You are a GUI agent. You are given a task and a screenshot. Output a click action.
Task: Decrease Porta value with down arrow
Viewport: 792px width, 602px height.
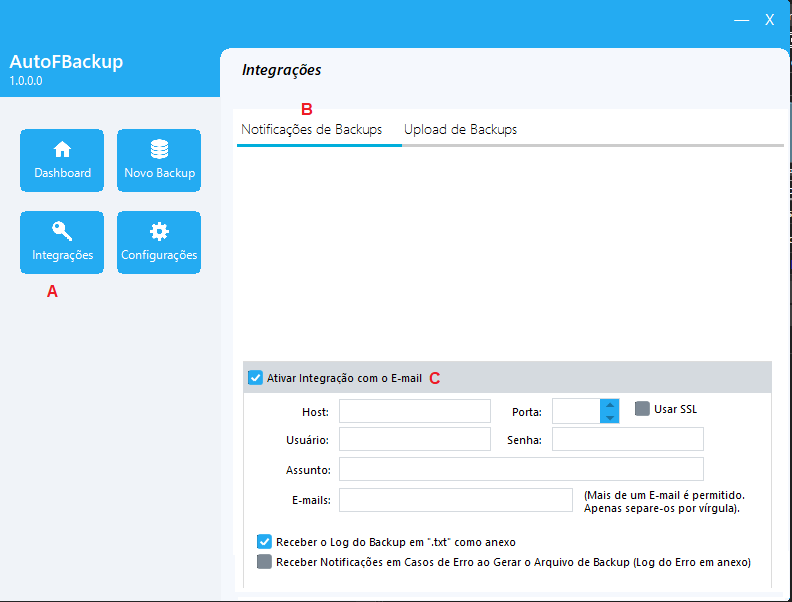coord(610,417)
